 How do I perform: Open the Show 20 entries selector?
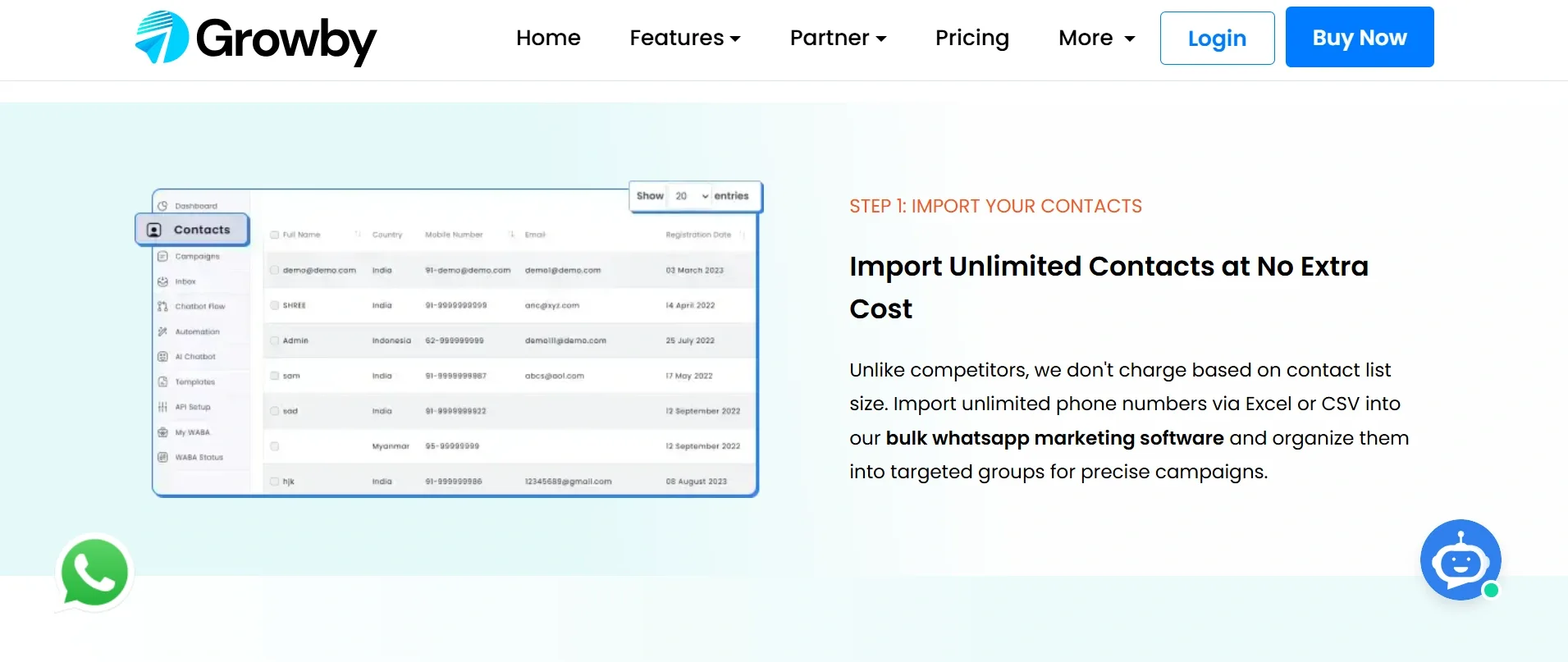tap(692, 196)
